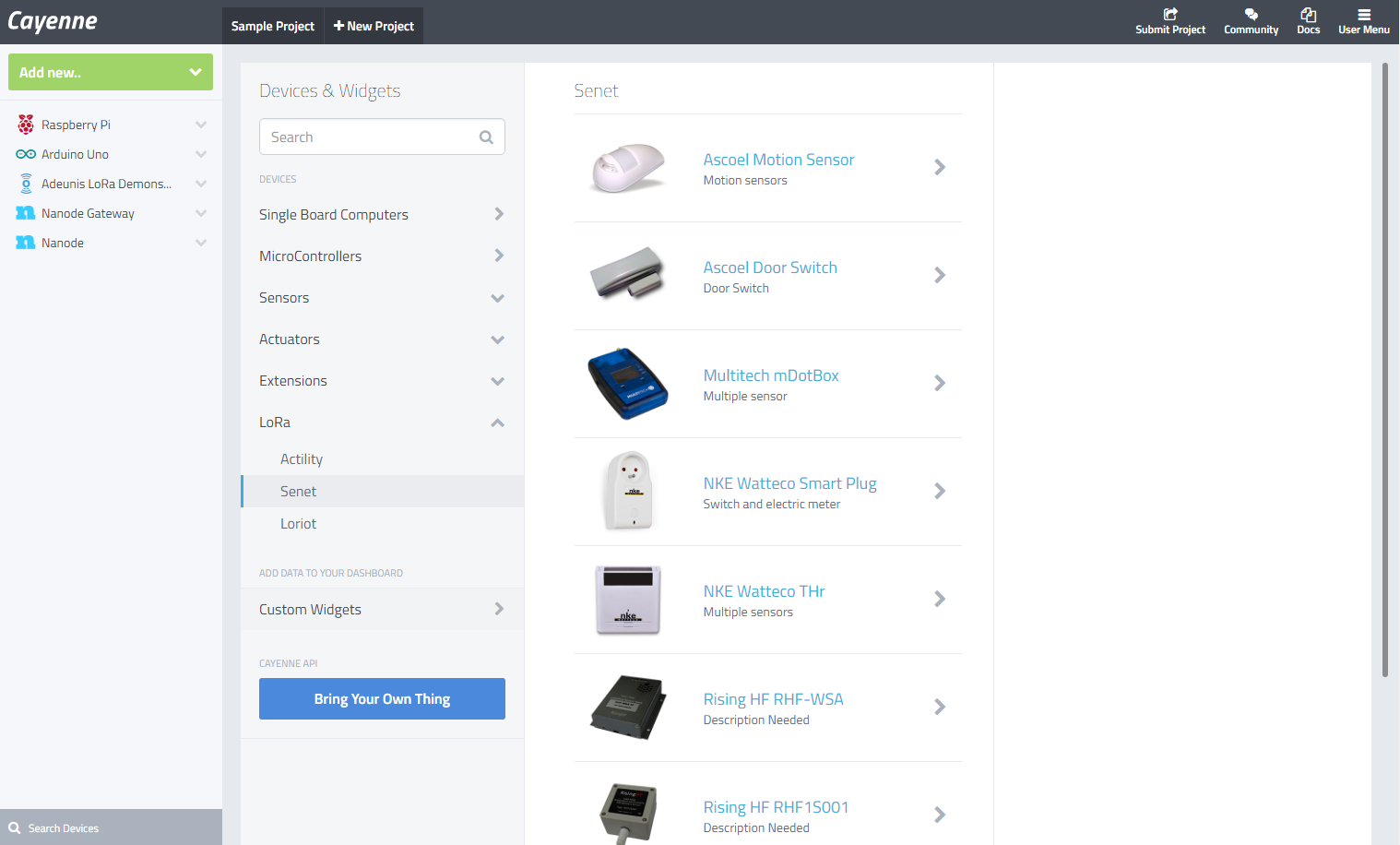Open Multitech mDotBox link
Viewport: 1400px width, 845px height.
point(771,375)
